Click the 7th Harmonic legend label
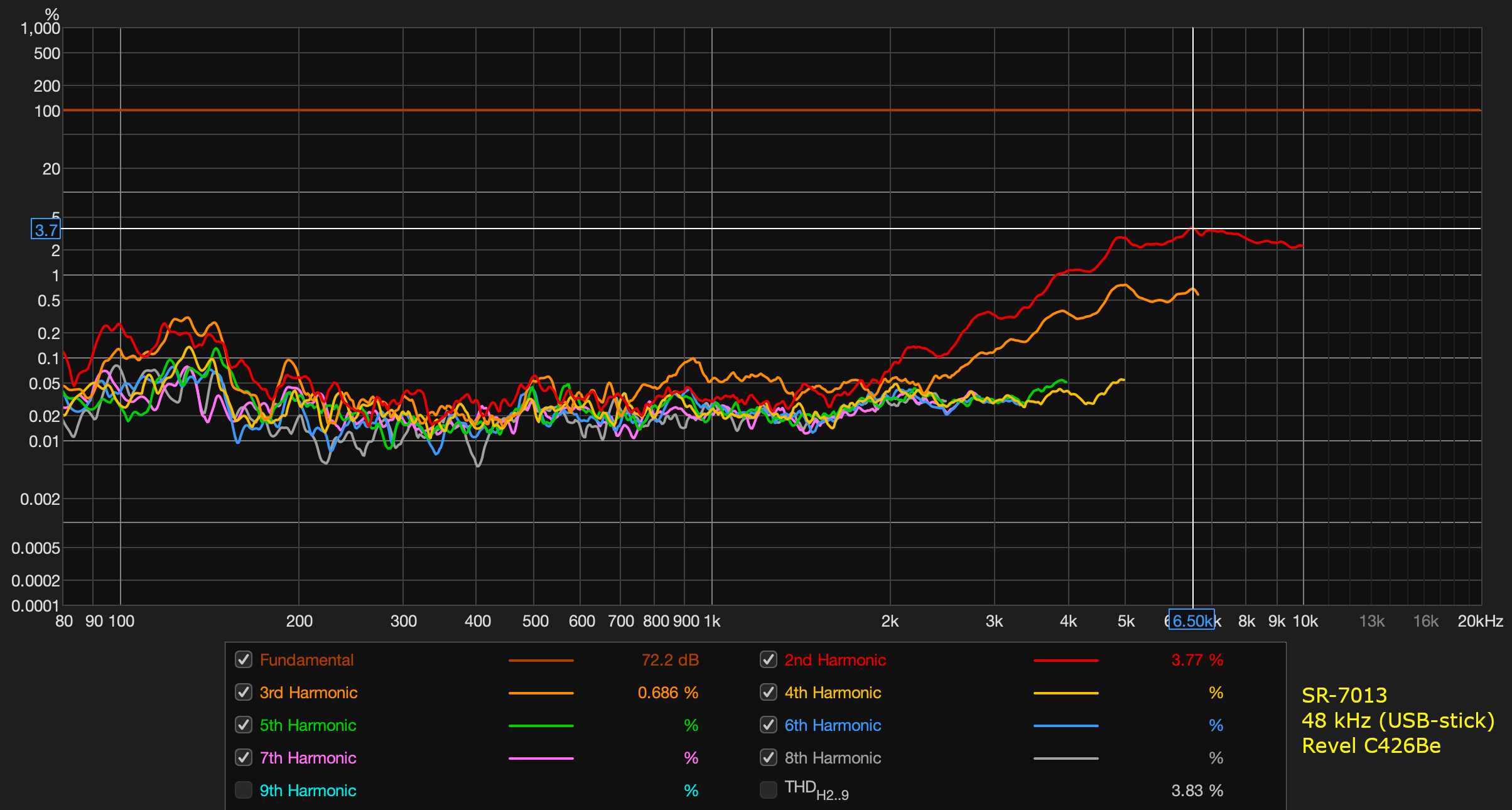Image resolution: width=1512 pixels, height=810 pixels. [x=308, y=758]
